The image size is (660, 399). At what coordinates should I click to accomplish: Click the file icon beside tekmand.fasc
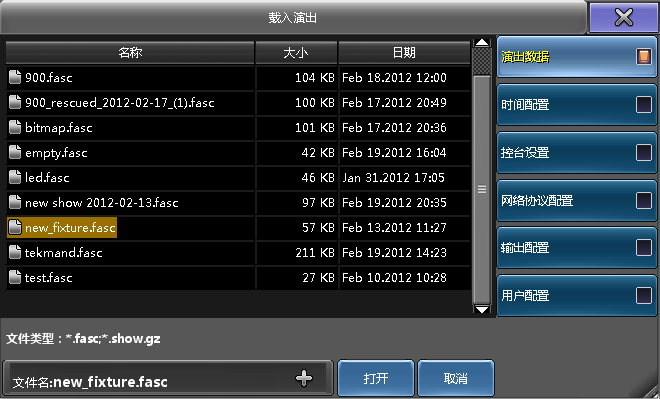click(x=15, y=253)
